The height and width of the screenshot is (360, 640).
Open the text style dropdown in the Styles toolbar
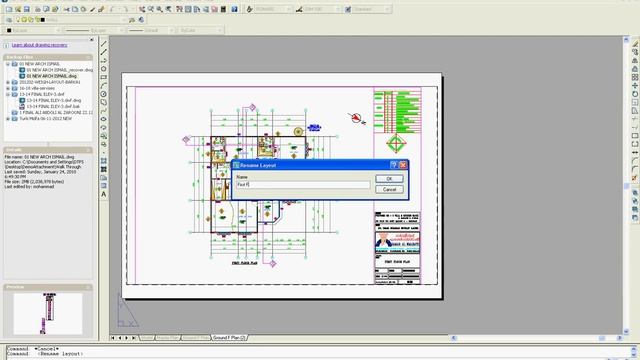point(289,9)
